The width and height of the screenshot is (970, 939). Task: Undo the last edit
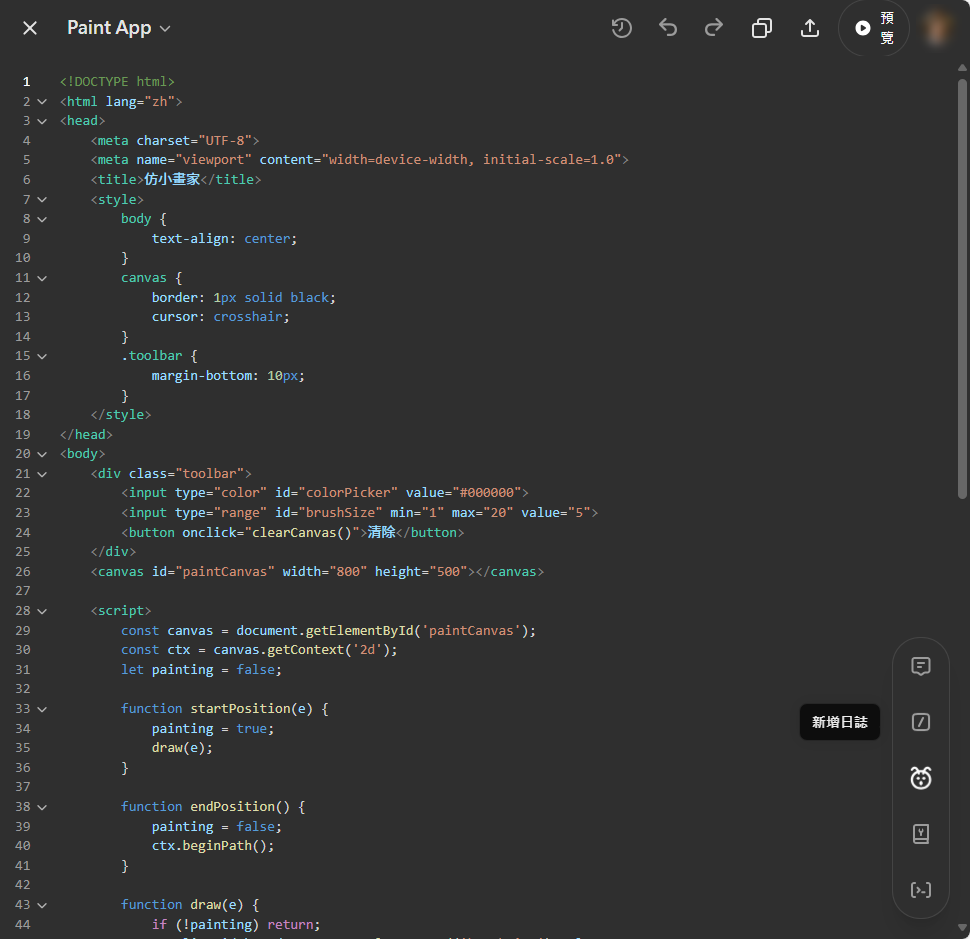667,28
